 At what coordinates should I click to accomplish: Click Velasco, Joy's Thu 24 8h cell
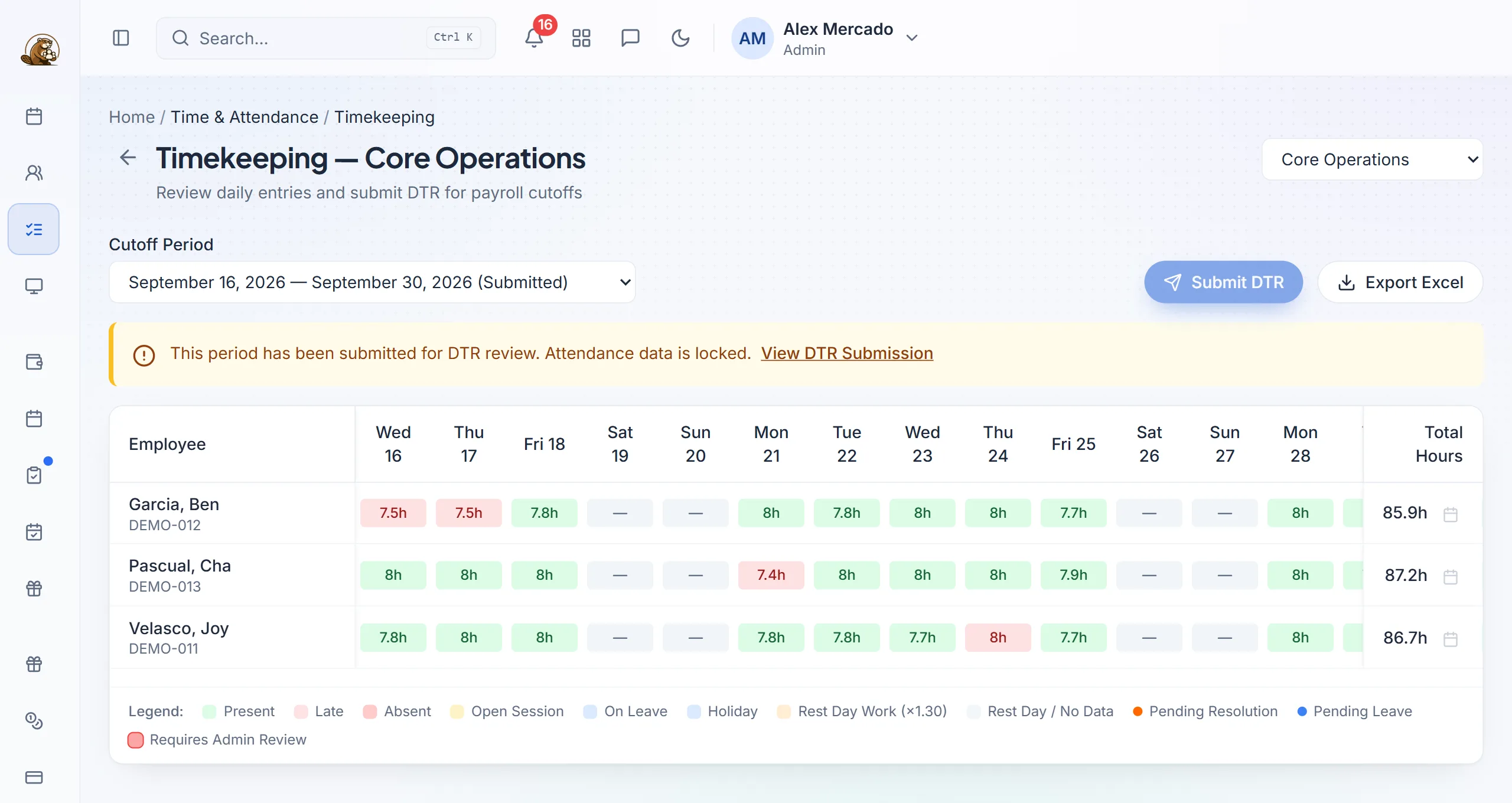998,638
